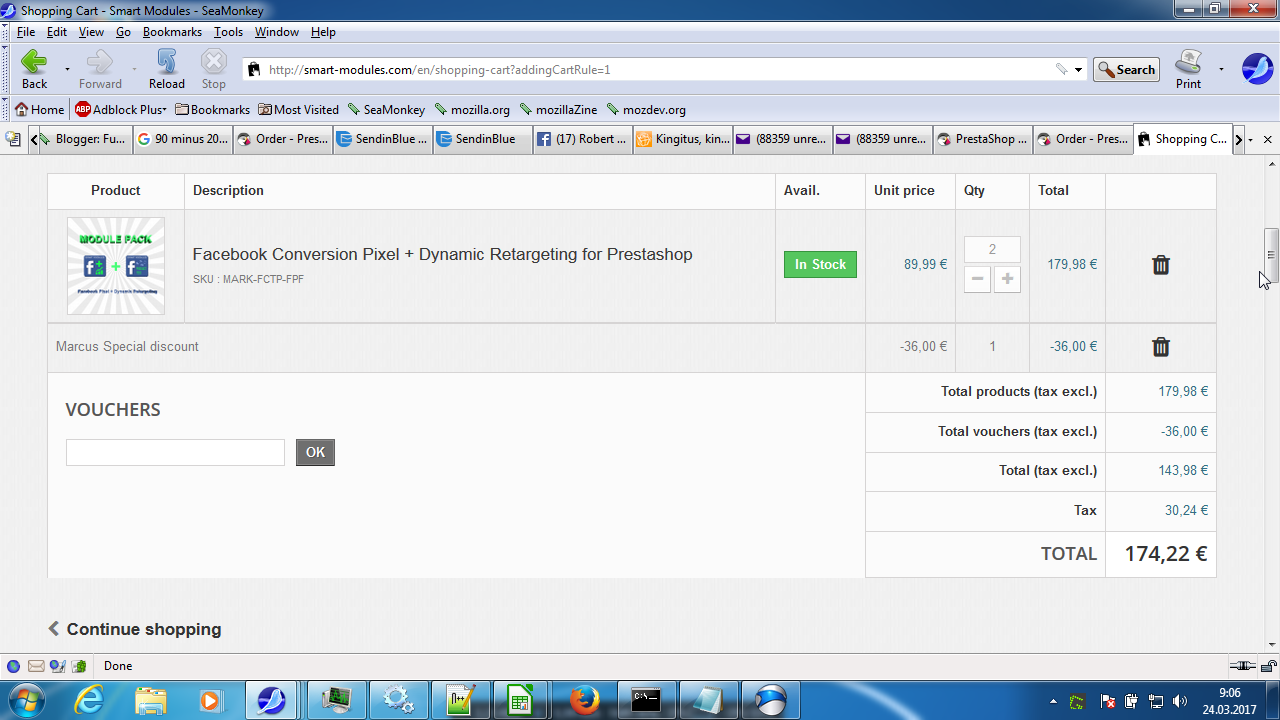The width and height of the screenshot is (1280, 720).
Task: Click the security padlock status icon
Action: pos(1268,666)
